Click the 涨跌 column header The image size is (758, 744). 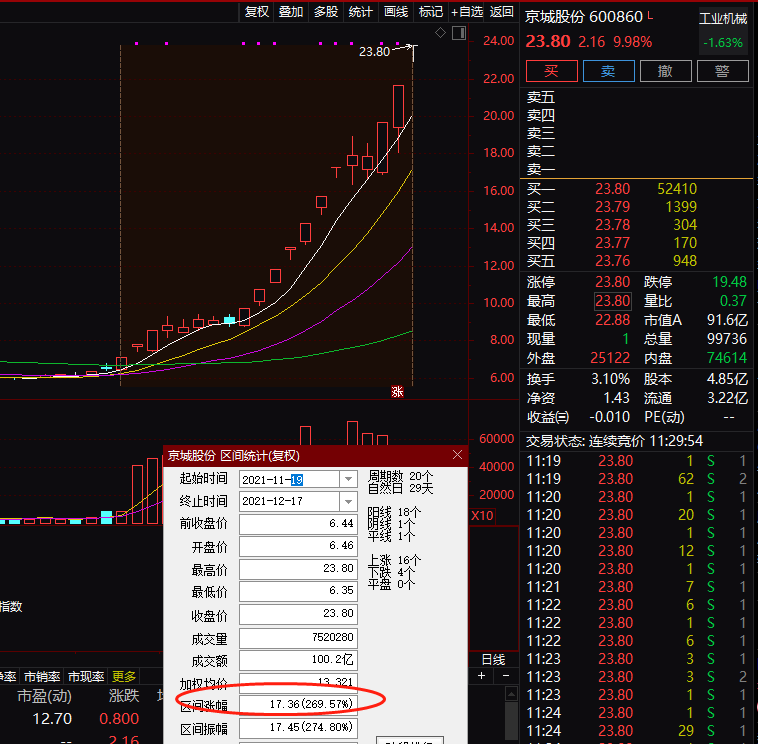(124, 696)
